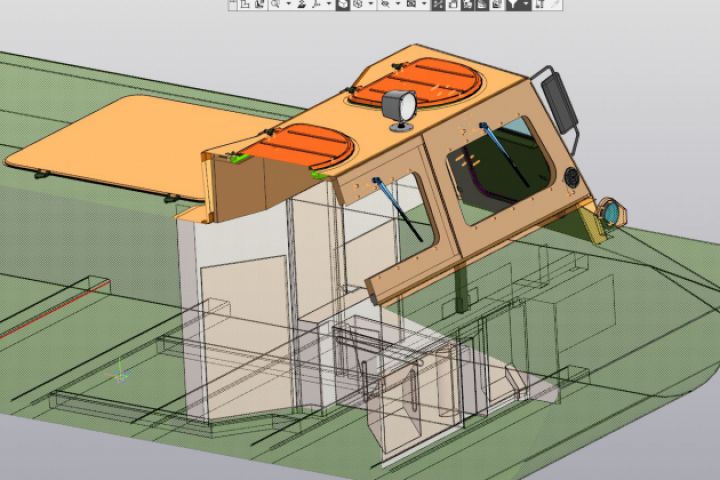Image resolution: width=720 pixels, height=480 pixels.
Task: Expand the dropdown beside the orientation axes icon
Action: [329, 4]
